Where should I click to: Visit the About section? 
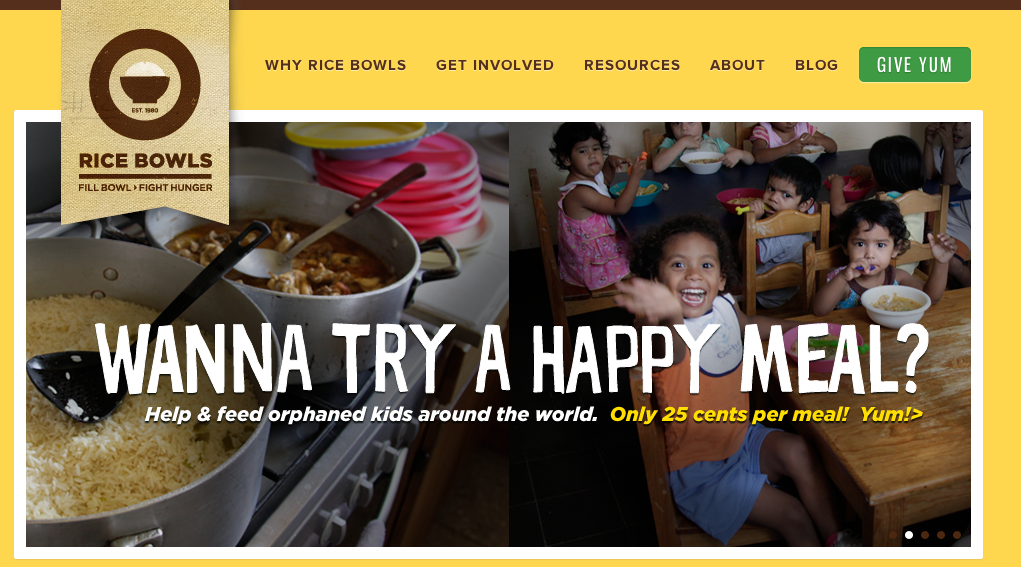point(737,65)
